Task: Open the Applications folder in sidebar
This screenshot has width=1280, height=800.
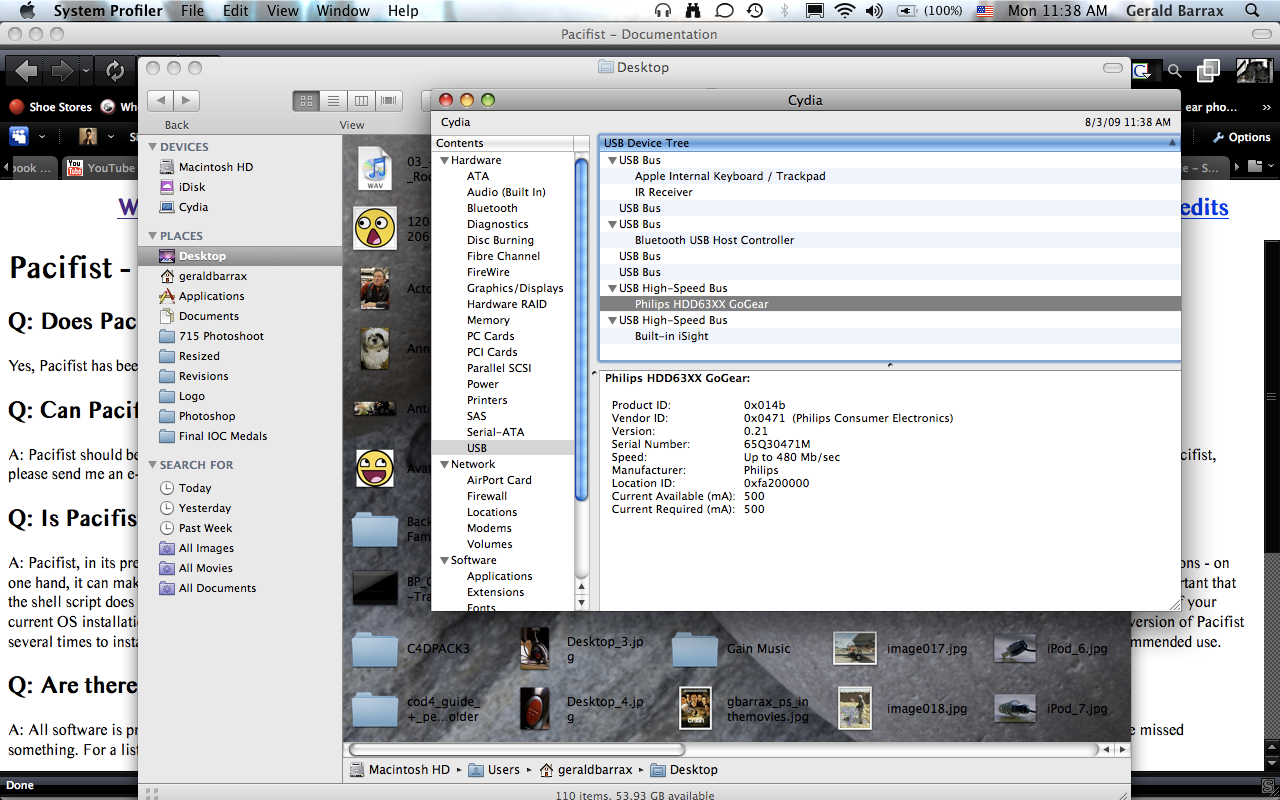Action: point(211,296)
